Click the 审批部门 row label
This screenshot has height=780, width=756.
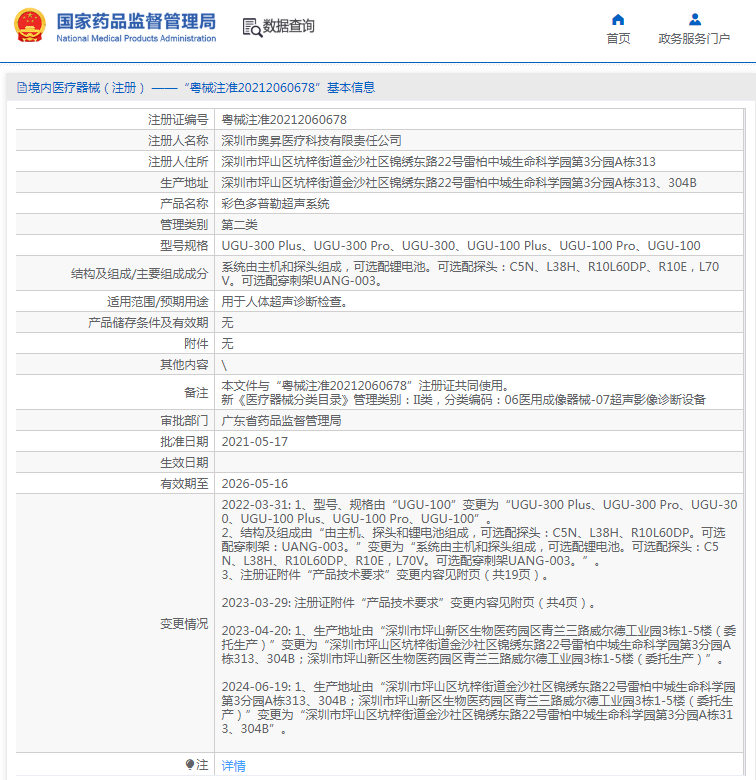pyautogui.click(x=184, y=420)
